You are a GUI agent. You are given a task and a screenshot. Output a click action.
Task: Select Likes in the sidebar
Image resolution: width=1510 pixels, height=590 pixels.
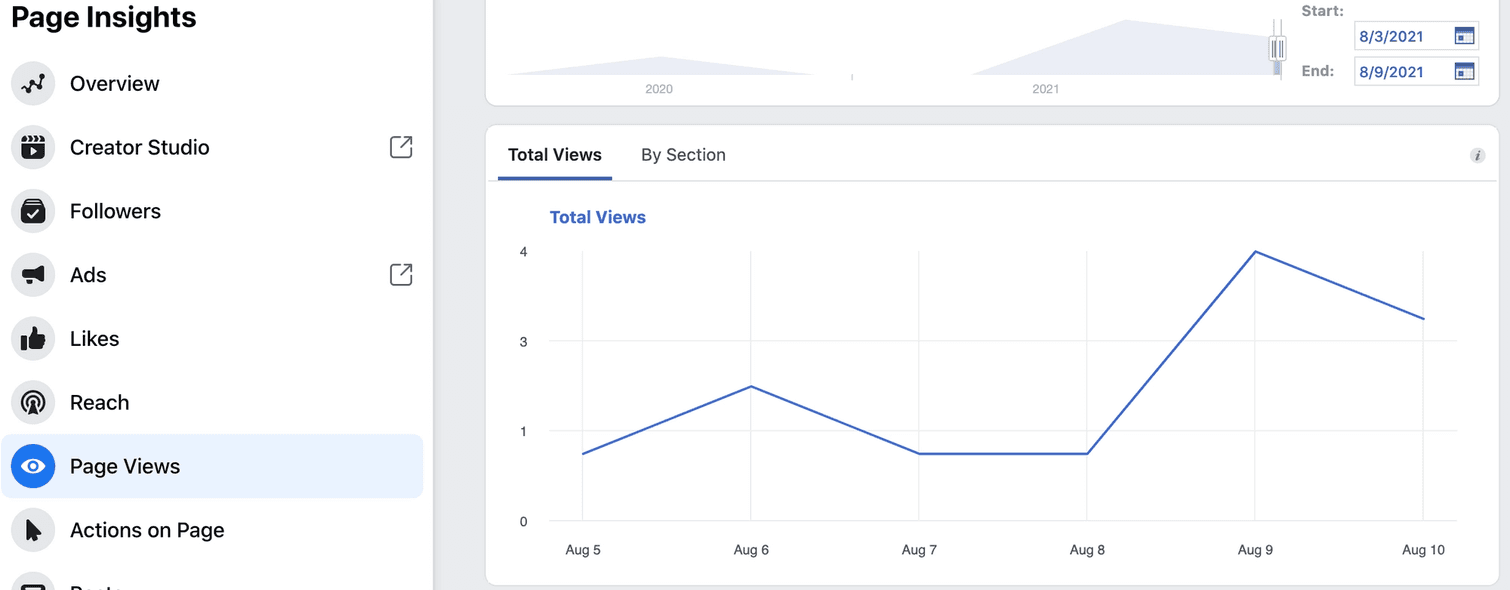click(x=212, y=339)
